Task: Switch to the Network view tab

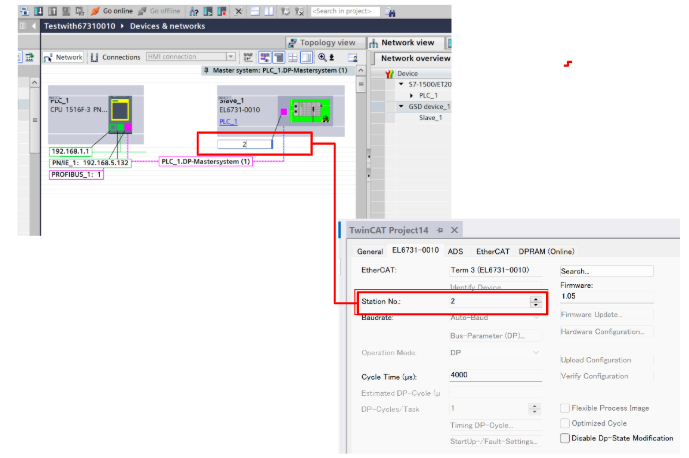Action: click(x=406, y=43)
